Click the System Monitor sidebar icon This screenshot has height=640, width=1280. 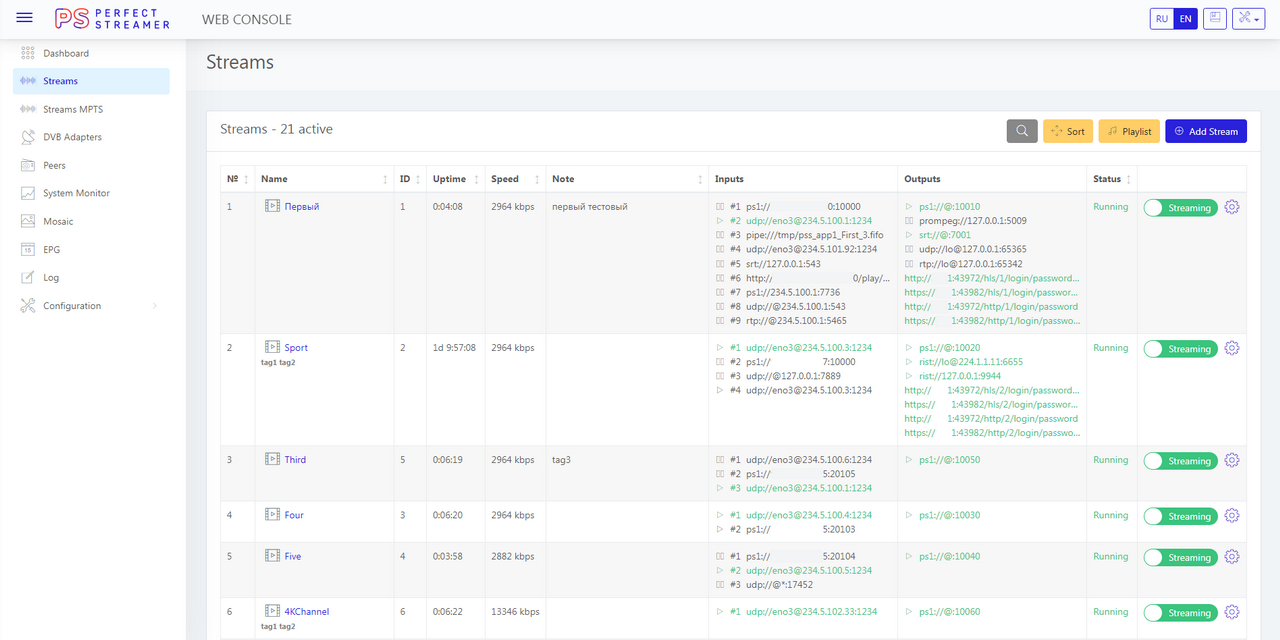(x=28, y=193)
